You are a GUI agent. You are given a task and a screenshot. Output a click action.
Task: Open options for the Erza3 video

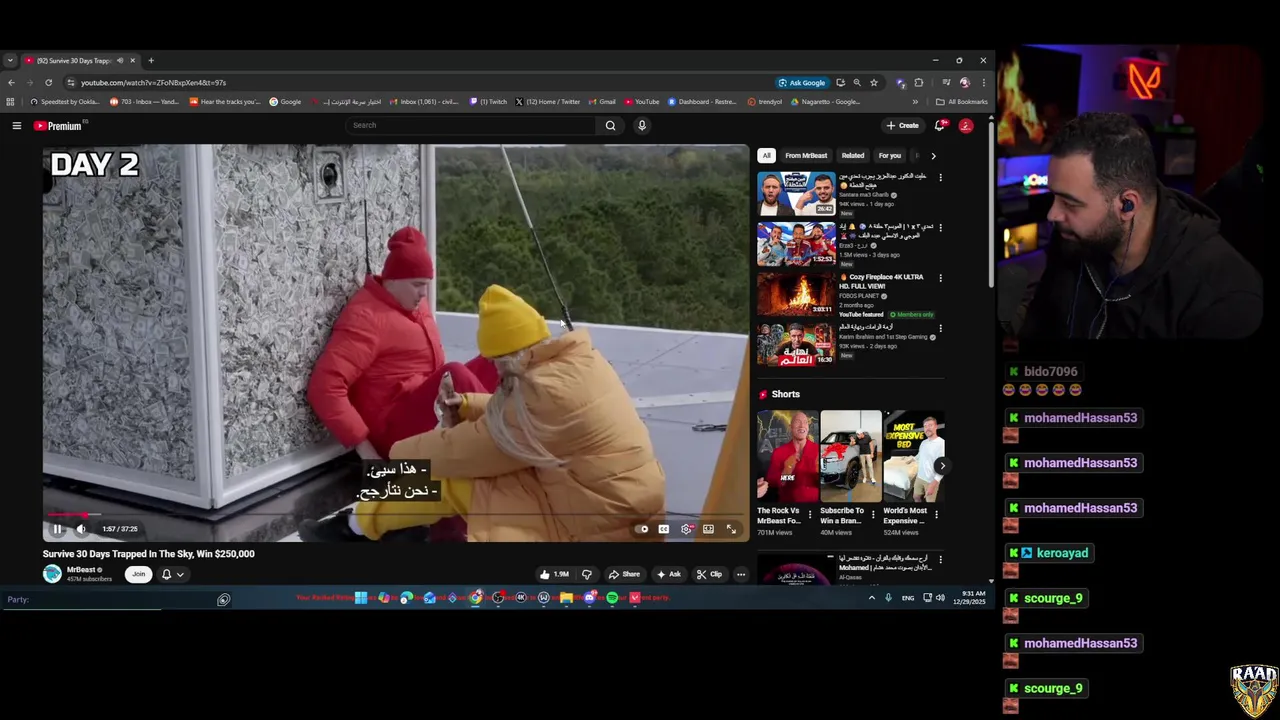pyautogui.click(x=940, y=228)
